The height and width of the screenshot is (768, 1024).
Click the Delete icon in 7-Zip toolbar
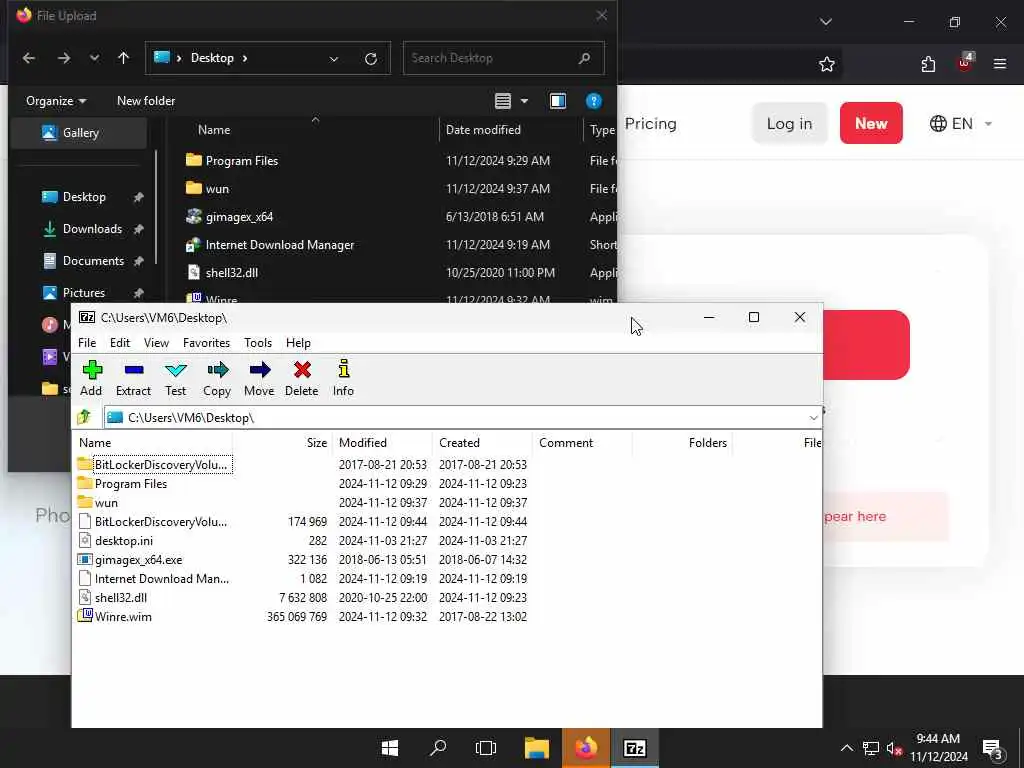302,370
